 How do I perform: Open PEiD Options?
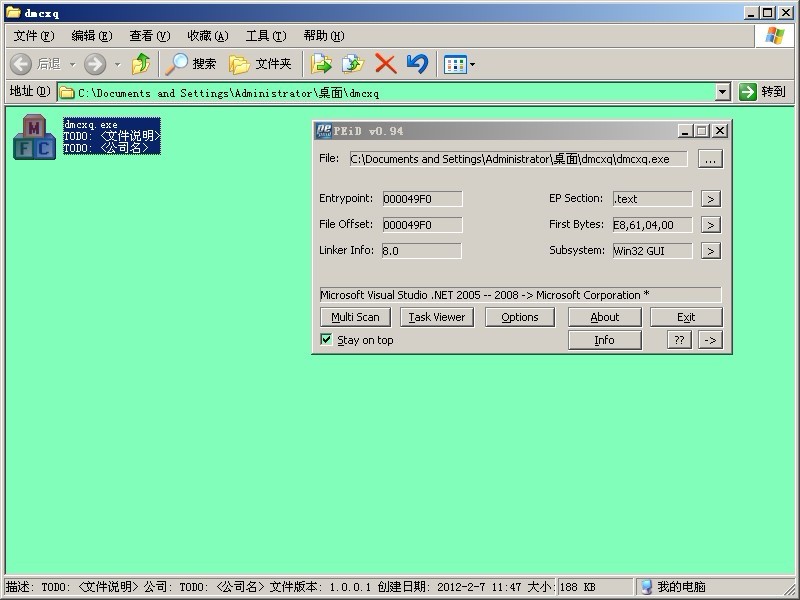519,317
